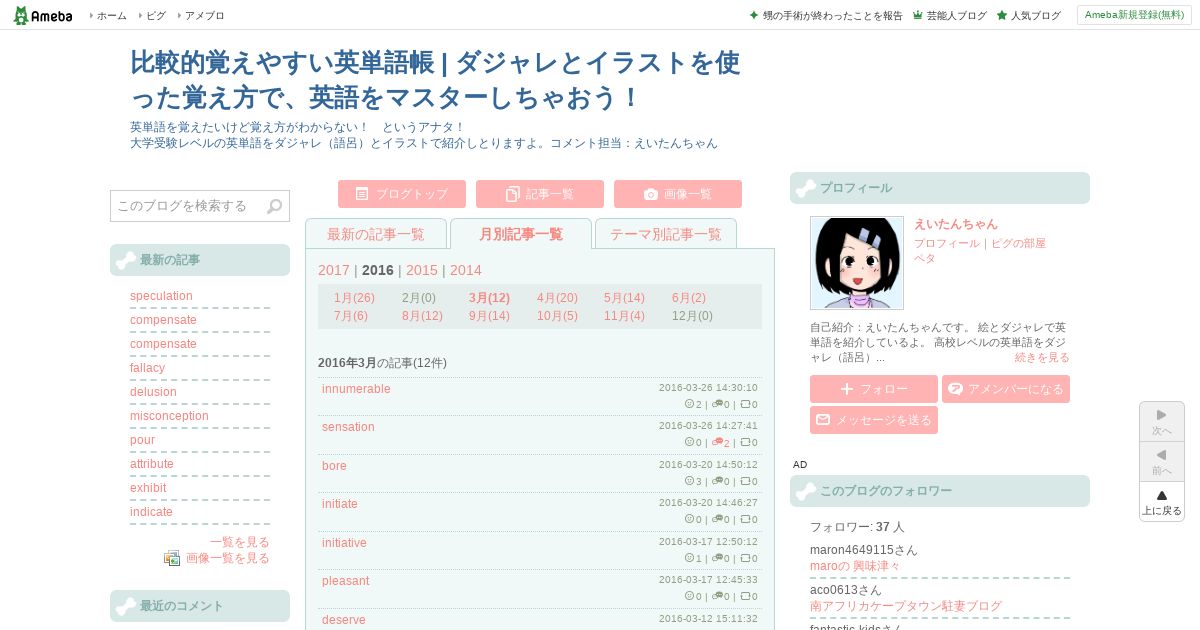The width and height of the screenshot is (1200, 630).
Task: Open the pleasant article
Action: point(345,581)
